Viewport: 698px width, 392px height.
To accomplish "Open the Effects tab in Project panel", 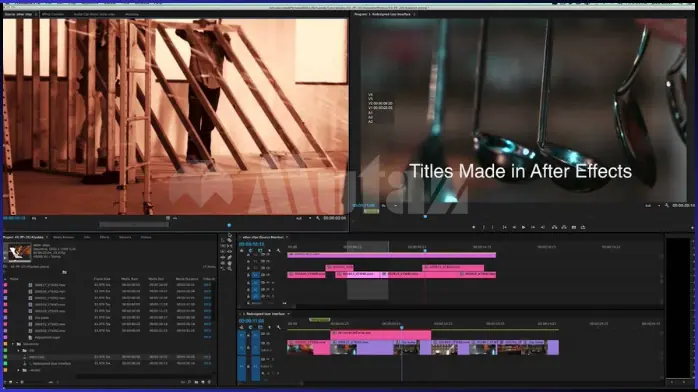I will click(x=105, y=237).
